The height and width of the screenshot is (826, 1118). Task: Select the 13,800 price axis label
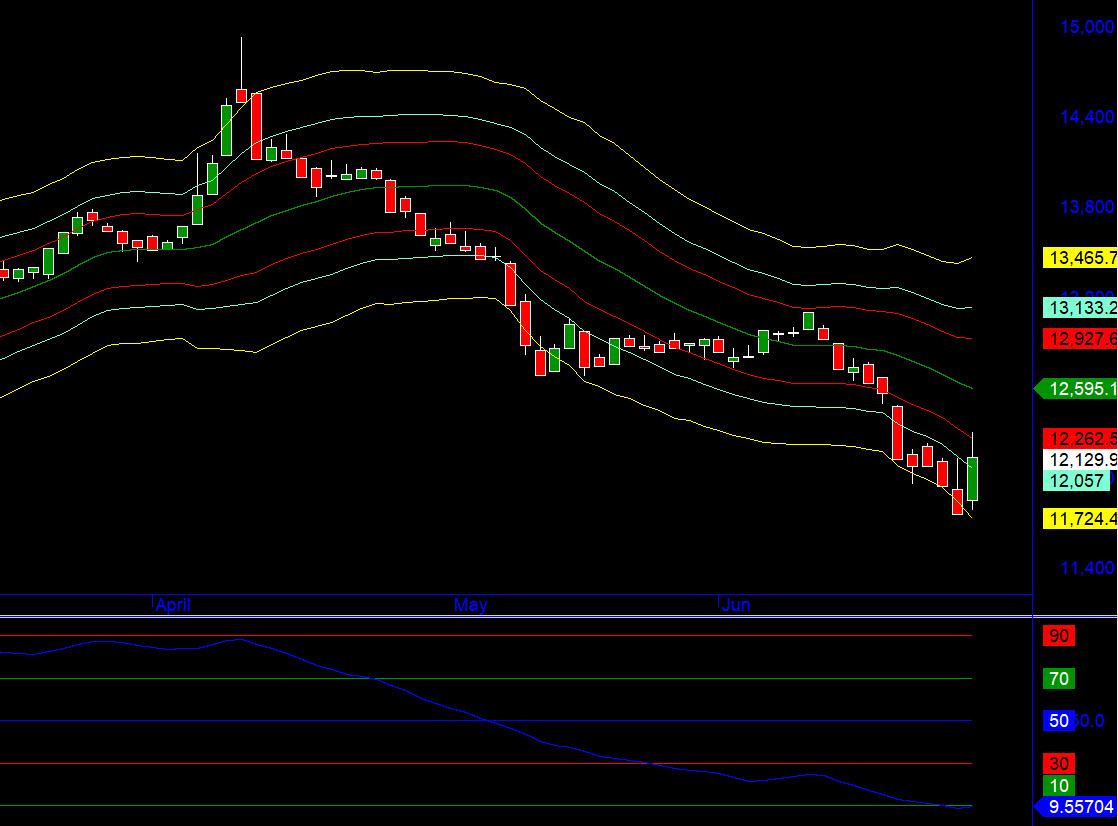click(1087, 207)
